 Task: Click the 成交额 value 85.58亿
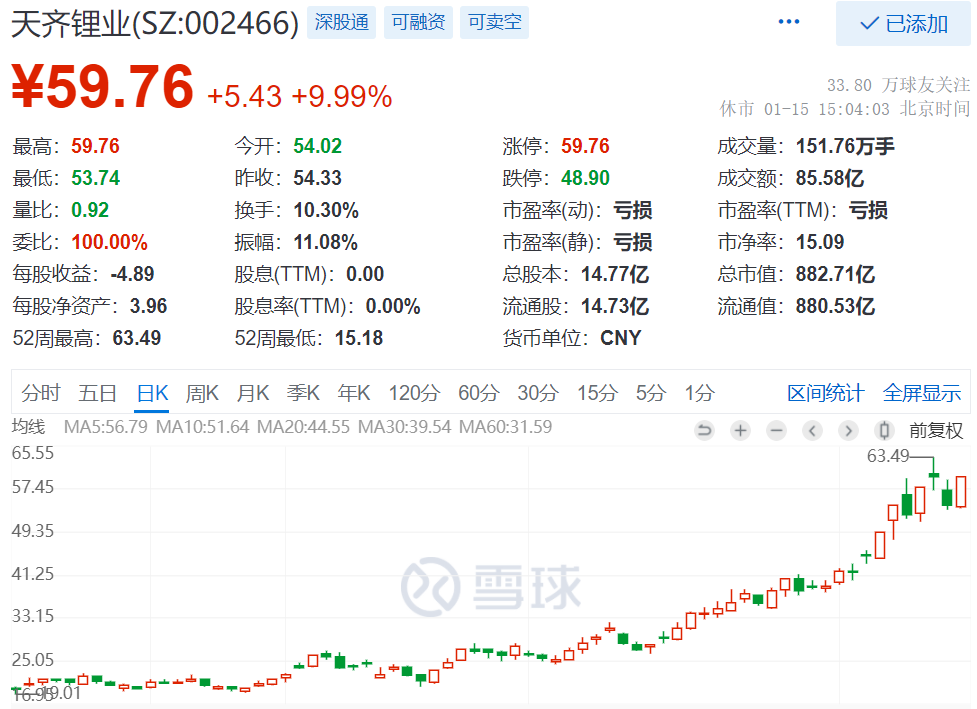(x=830, y=179)
